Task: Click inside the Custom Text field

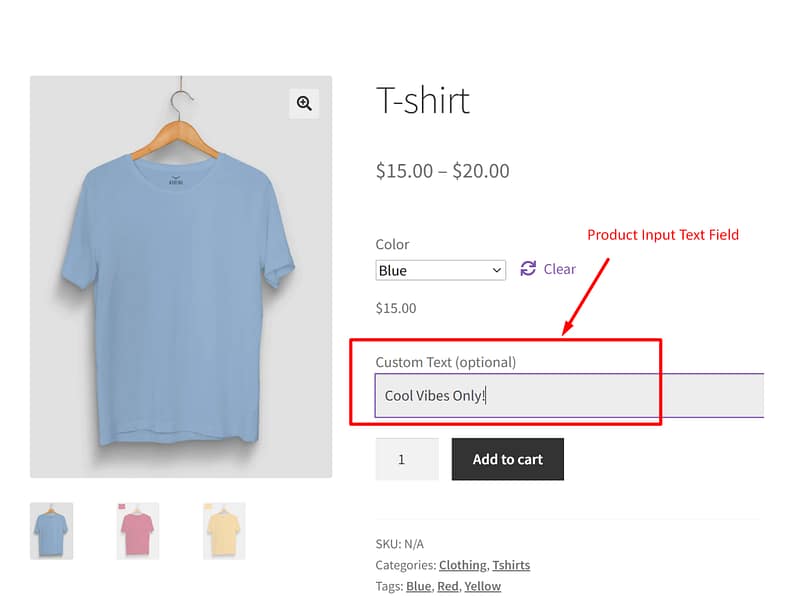Action: tap(500, 395)
